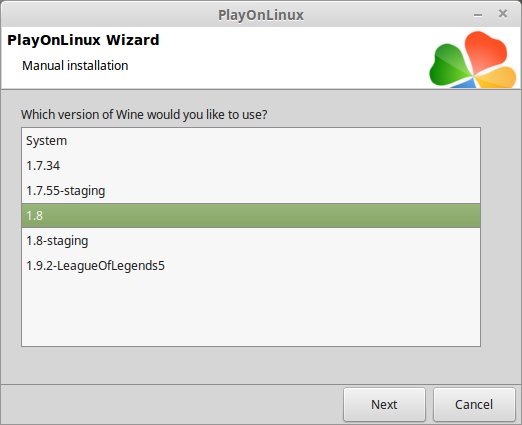Pick the highlighted 1.8 Wine version
This screenshot has height=425, width=522.
251,216
